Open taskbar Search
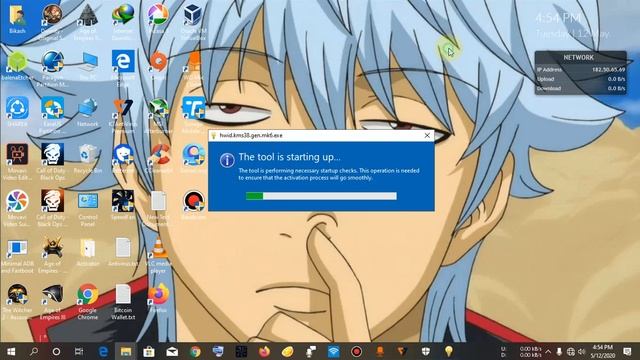This screenshot has width=640, height=360. (x=34, y=351)
